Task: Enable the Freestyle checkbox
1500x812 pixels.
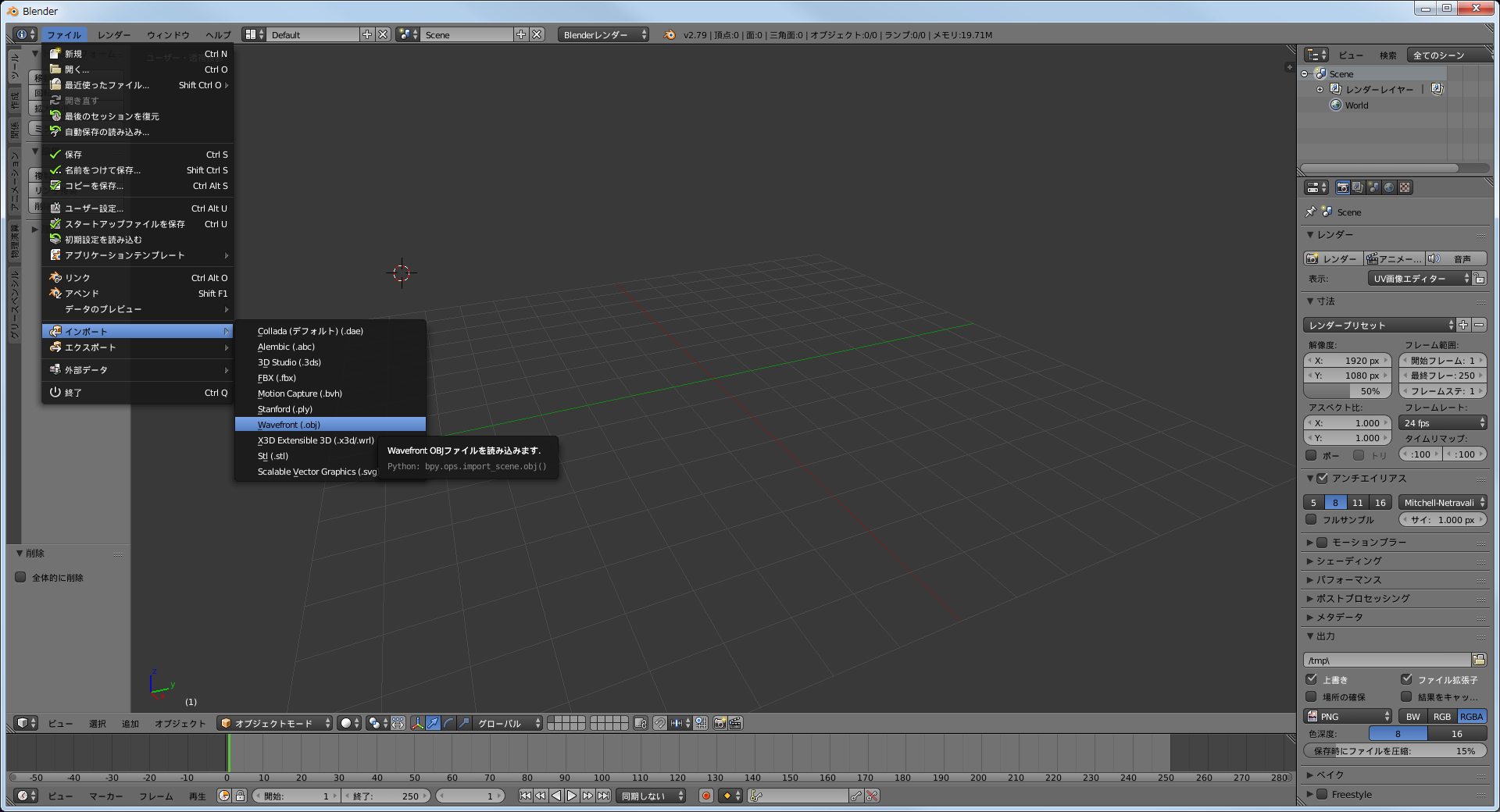Action: point(1322,794)
